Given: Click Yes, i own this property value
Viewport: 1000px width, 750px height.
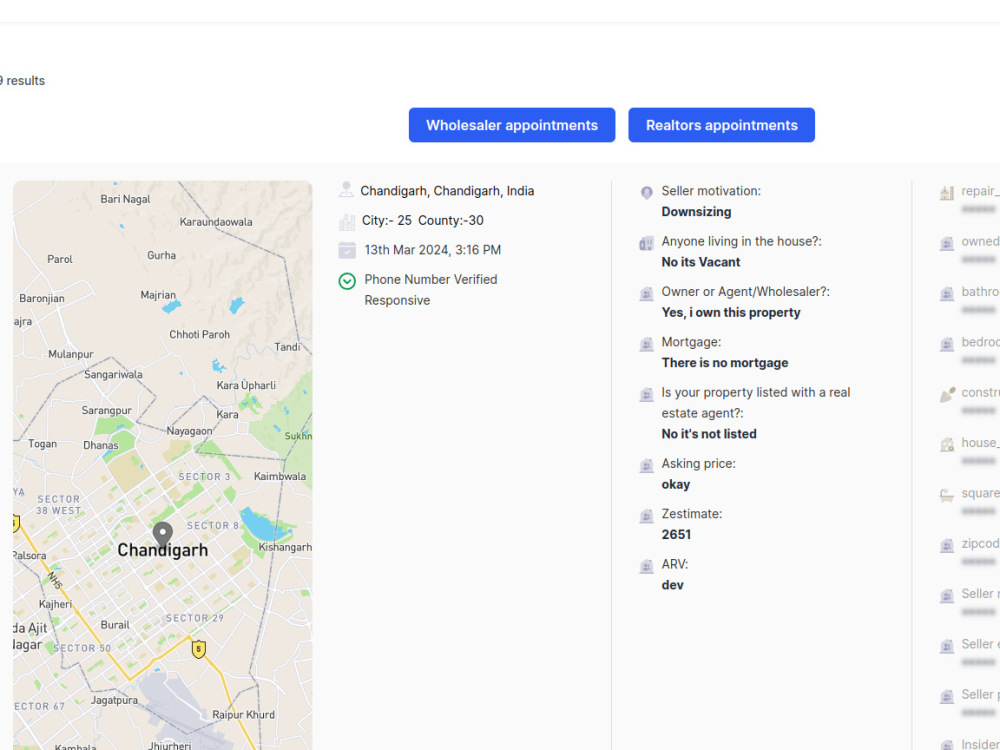Looking at the screenshot, I should coord(731,312).
